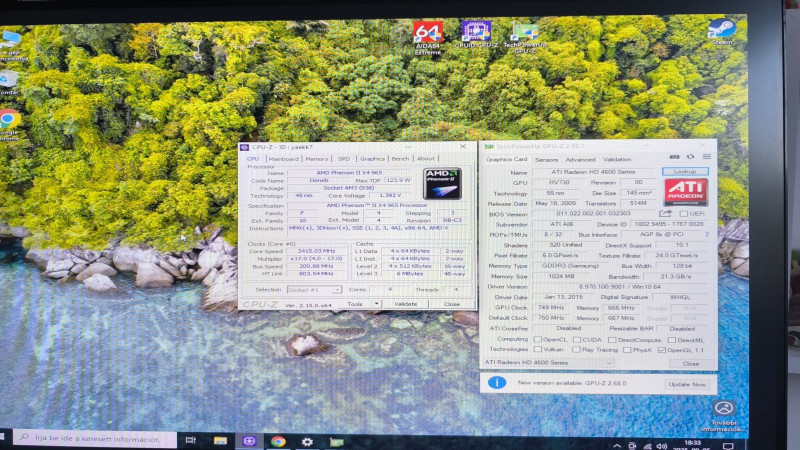Switch to the Sensors tab in GPU-Z
The width and height of the screenshot is (800, 450).
tap(546, 160)
